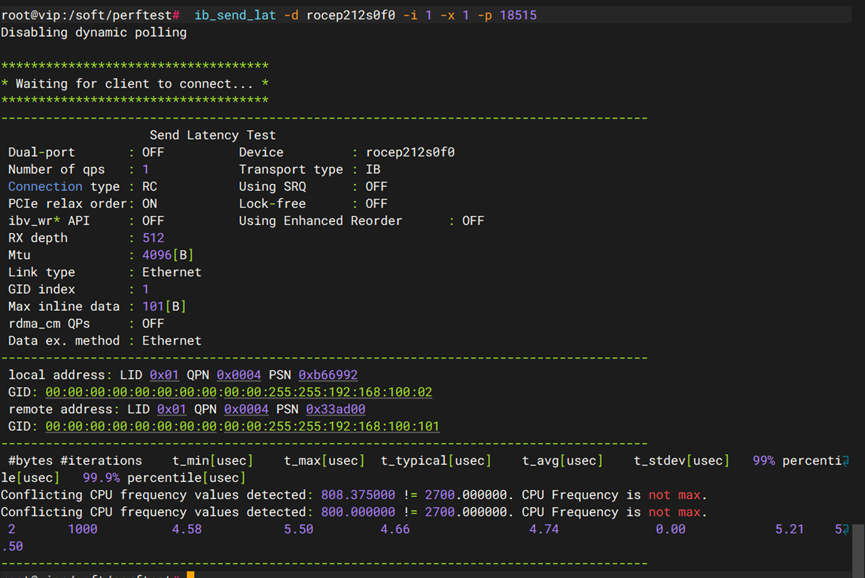Screen dimensions: 865x578
Task: Click the yellow cursor at the bottom prompt
Action: (190, 575)
